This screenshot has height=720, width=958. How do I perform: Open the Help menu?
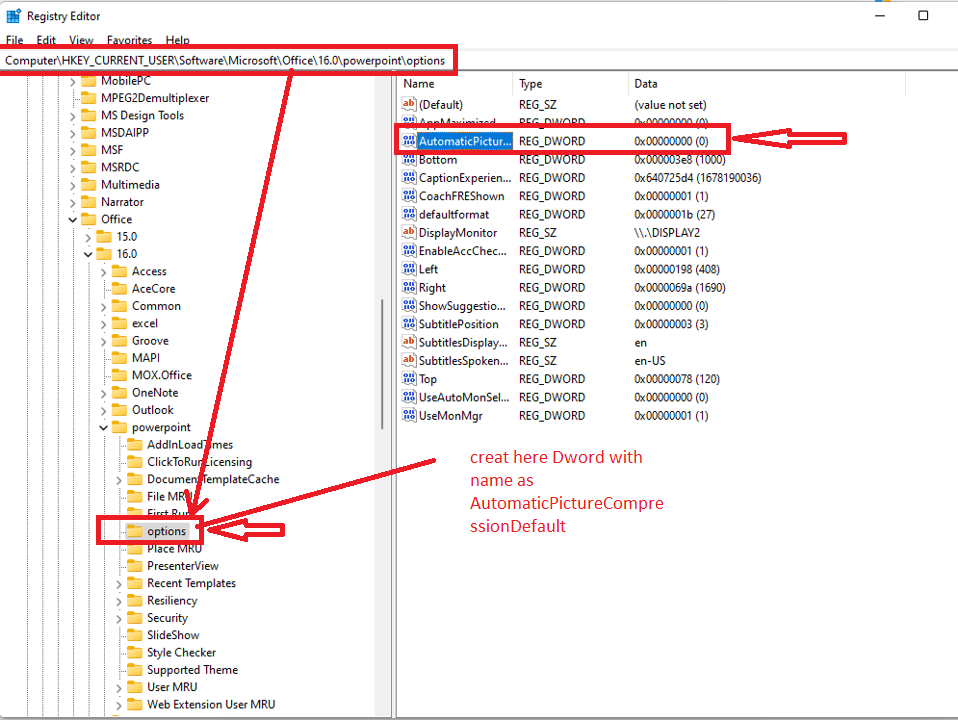177,40
